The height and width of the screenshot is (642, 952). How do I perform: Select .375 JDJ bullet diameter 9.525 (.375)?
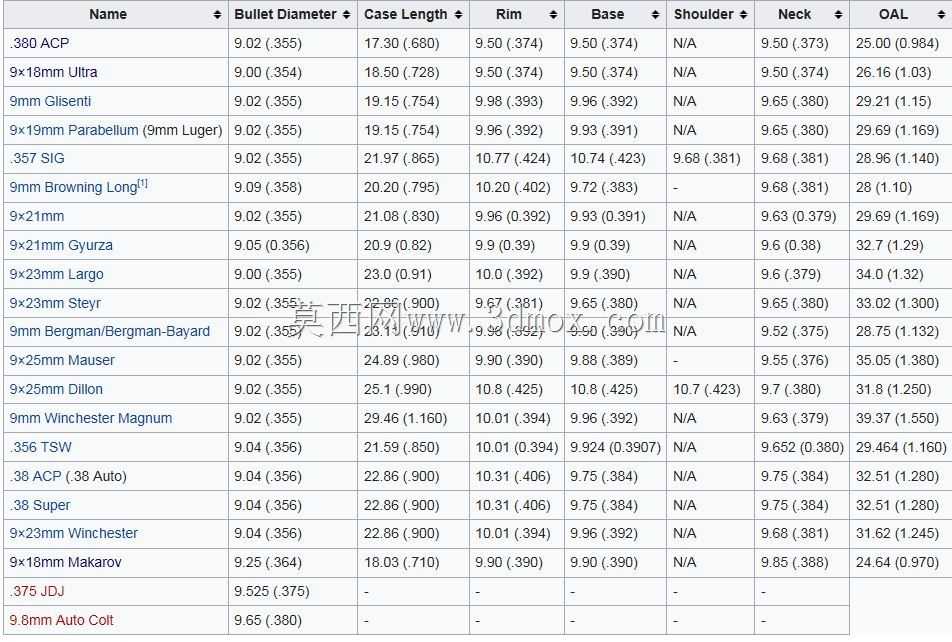coord(271,591)
